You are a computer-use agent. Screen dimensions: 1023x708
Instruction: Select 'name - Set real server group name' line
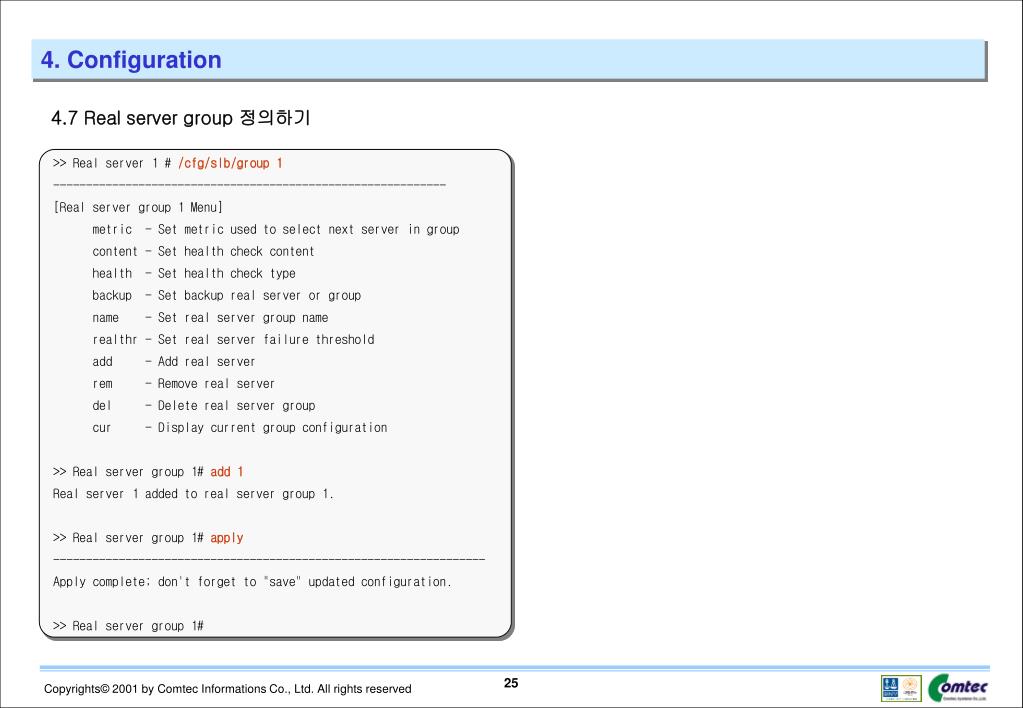click(210, 318)
